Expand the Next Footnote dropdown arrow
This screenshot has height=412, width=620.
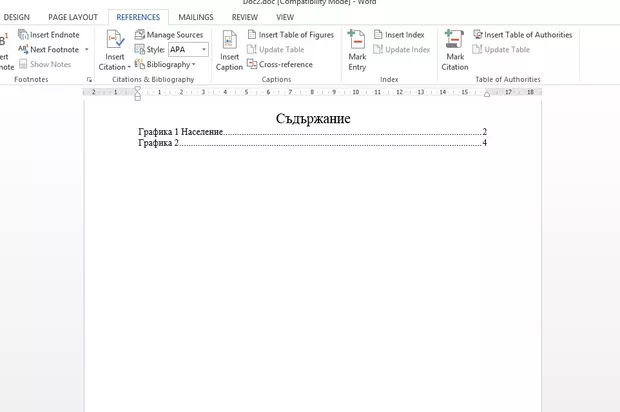click(87, 49)
